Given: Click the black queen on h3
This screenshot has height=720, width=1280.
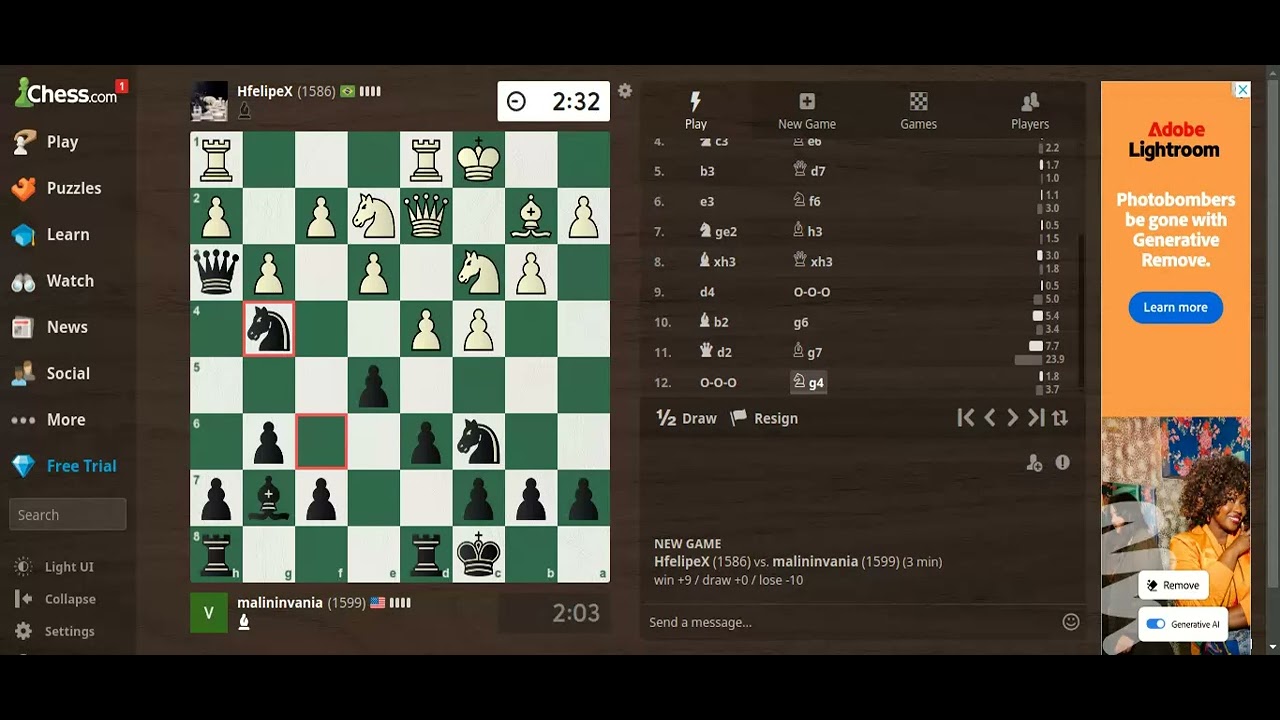Looking at the screenshot, I should coord(216,272).
